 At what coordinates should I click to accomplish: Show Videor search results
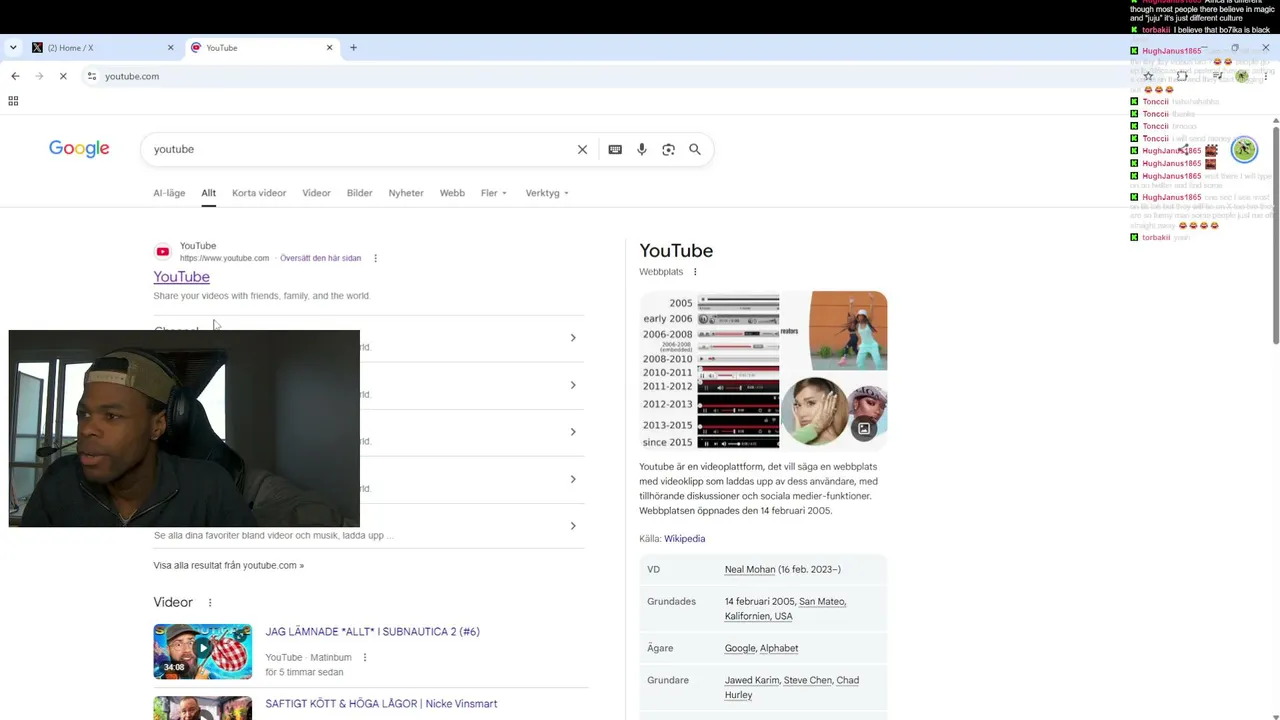coord(316,193)
